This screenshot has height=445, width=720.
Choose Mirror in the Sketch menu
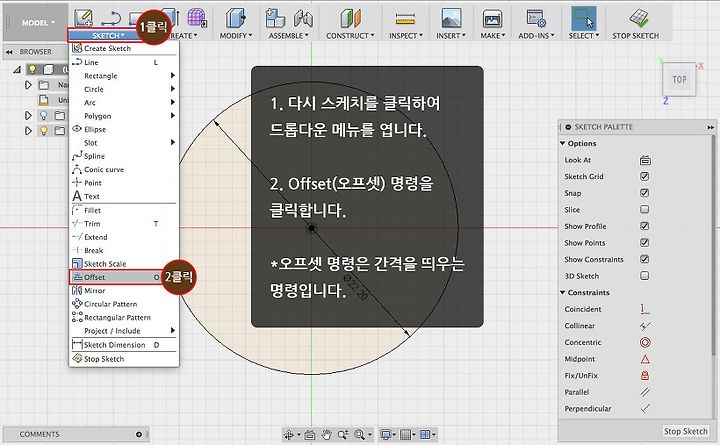[x=124, y=290]
